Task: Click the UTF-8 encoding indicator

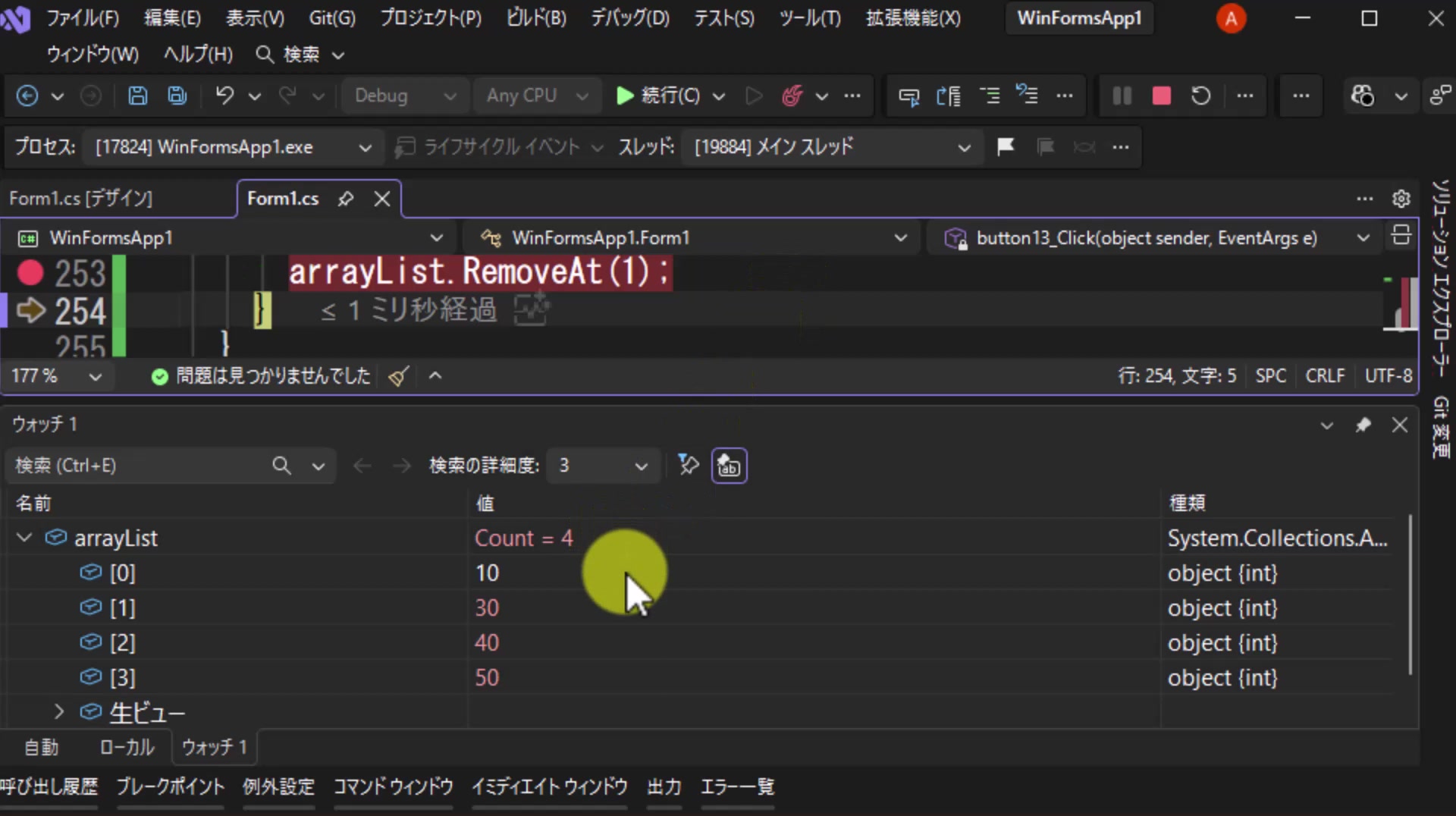Action: coord(1388,376)
